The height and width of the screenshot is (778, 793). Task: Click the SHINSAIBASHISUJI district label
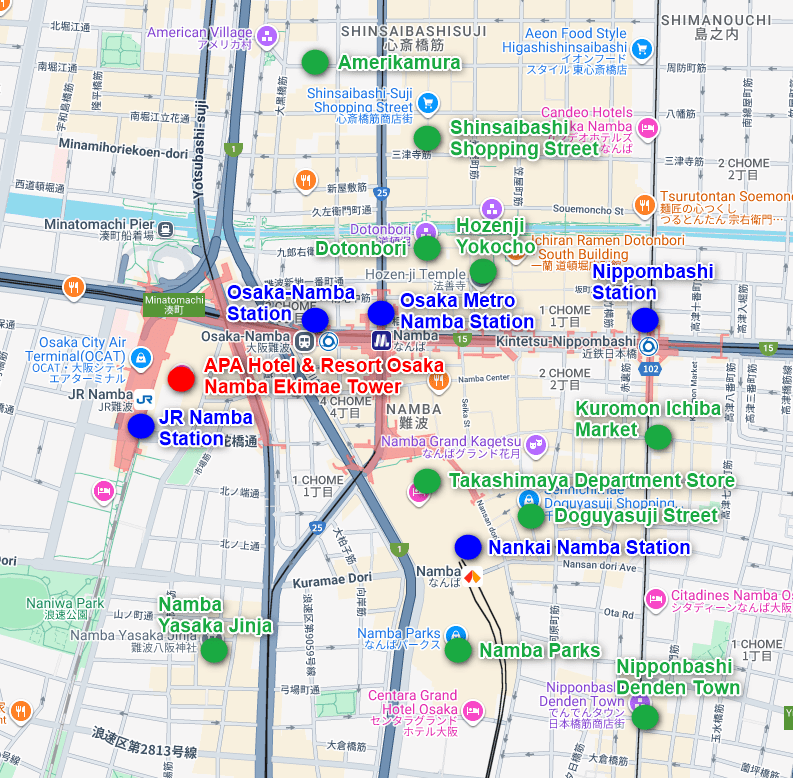tap(414, 31)
